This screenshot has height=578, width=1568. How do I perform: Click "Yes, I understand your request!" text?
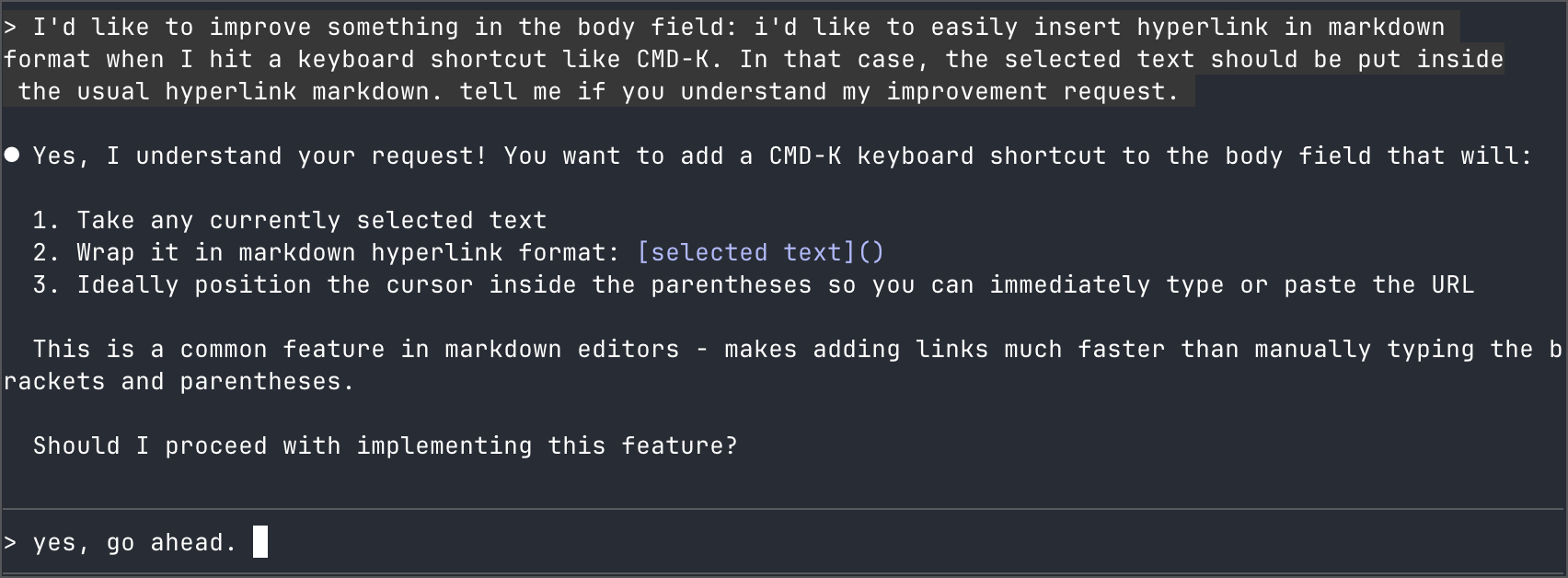pyautogui.click(x=259, y=156)
